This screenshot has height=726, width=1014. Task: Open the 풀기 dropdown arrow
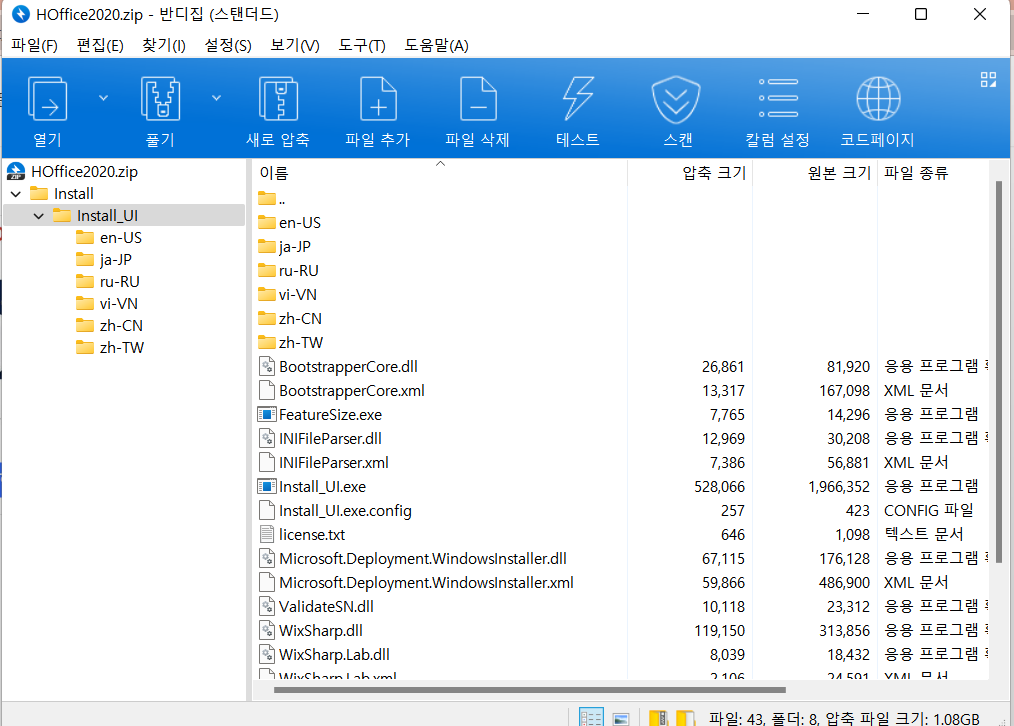[217, 98]
